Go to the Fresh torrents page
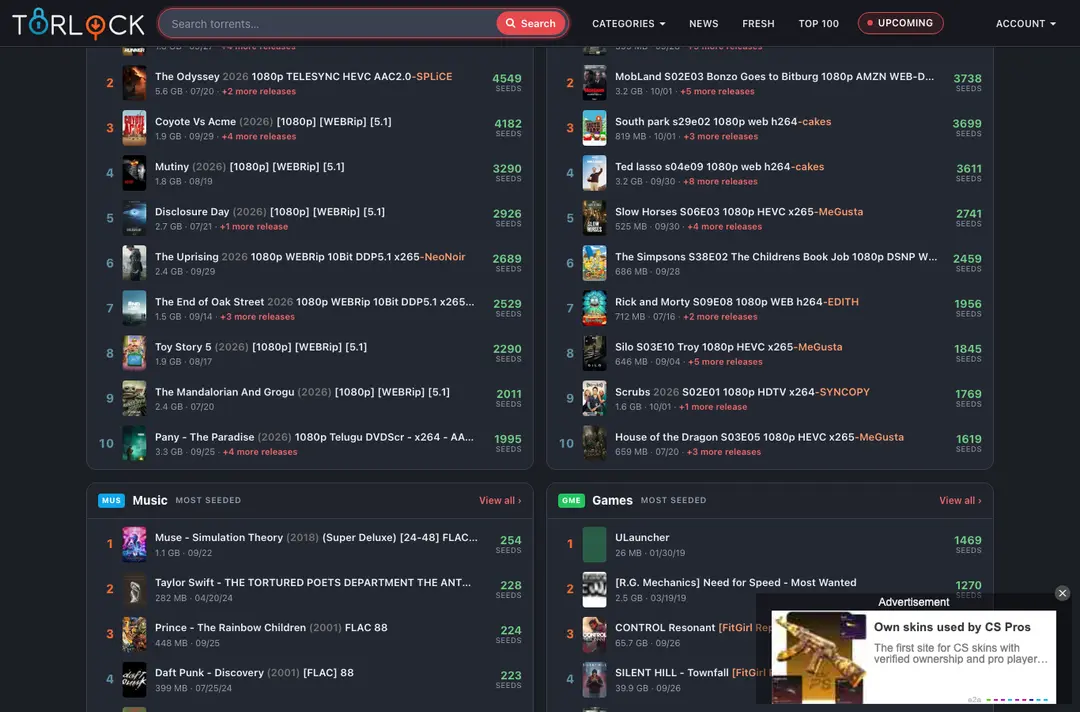This screenshot has height=712, width=1080. [x=758, y=23]
